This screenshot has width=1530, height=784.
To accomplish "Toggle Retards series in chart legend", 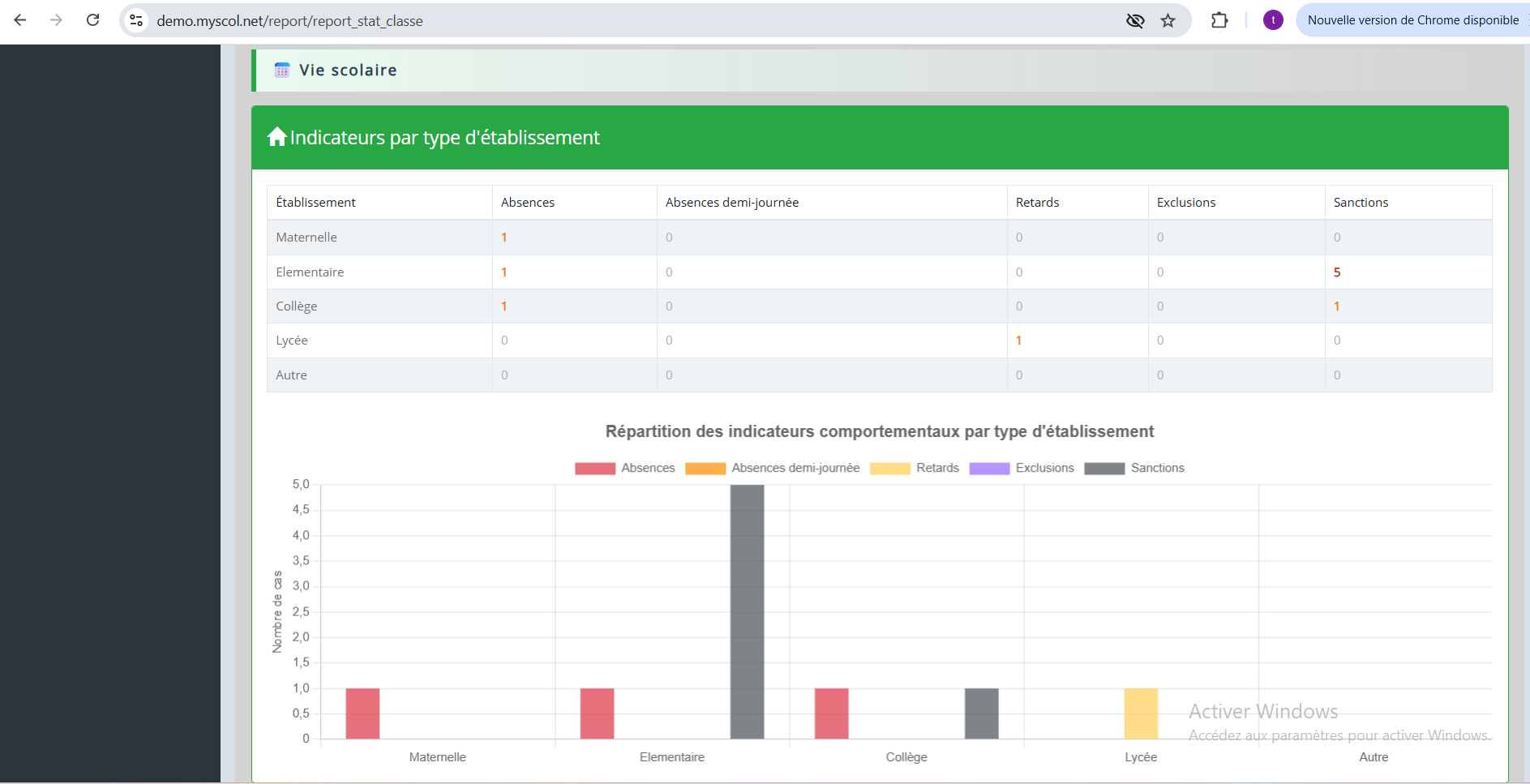I will (915, 468).
